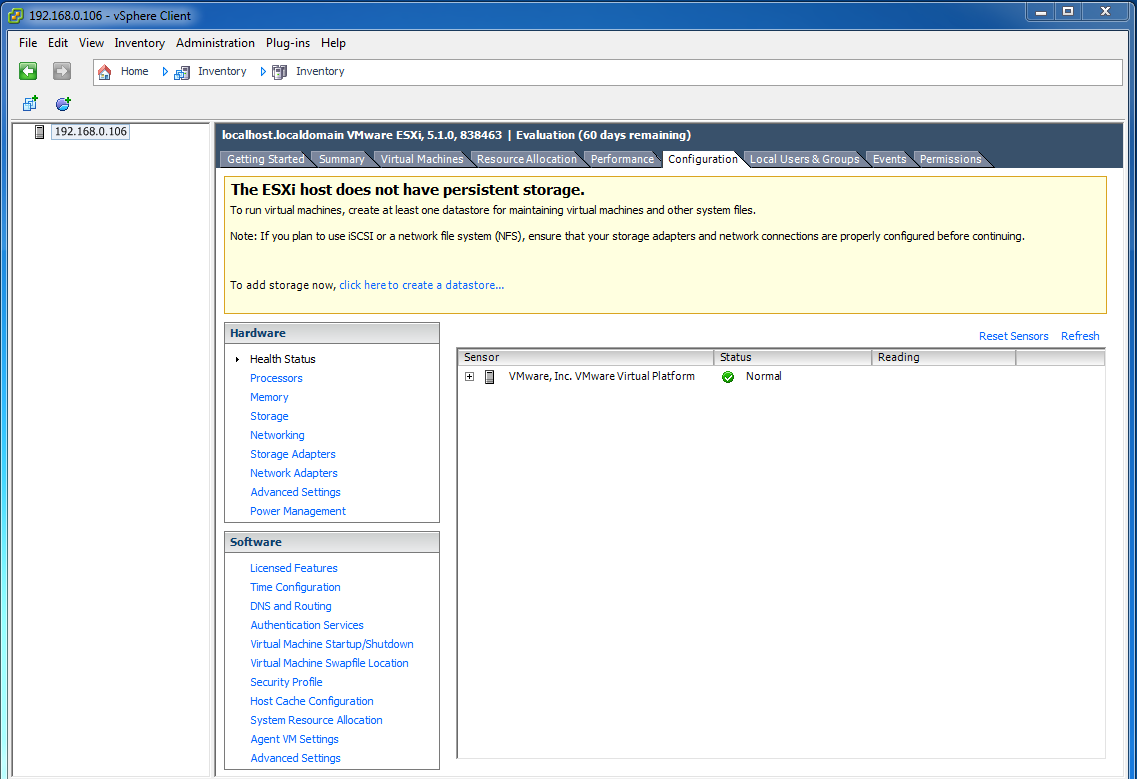The width and height of the screenshot is (1137, 779).
Task: Expand the VMware Virtual Platform sensor row
Action: (x=470, y=376)
